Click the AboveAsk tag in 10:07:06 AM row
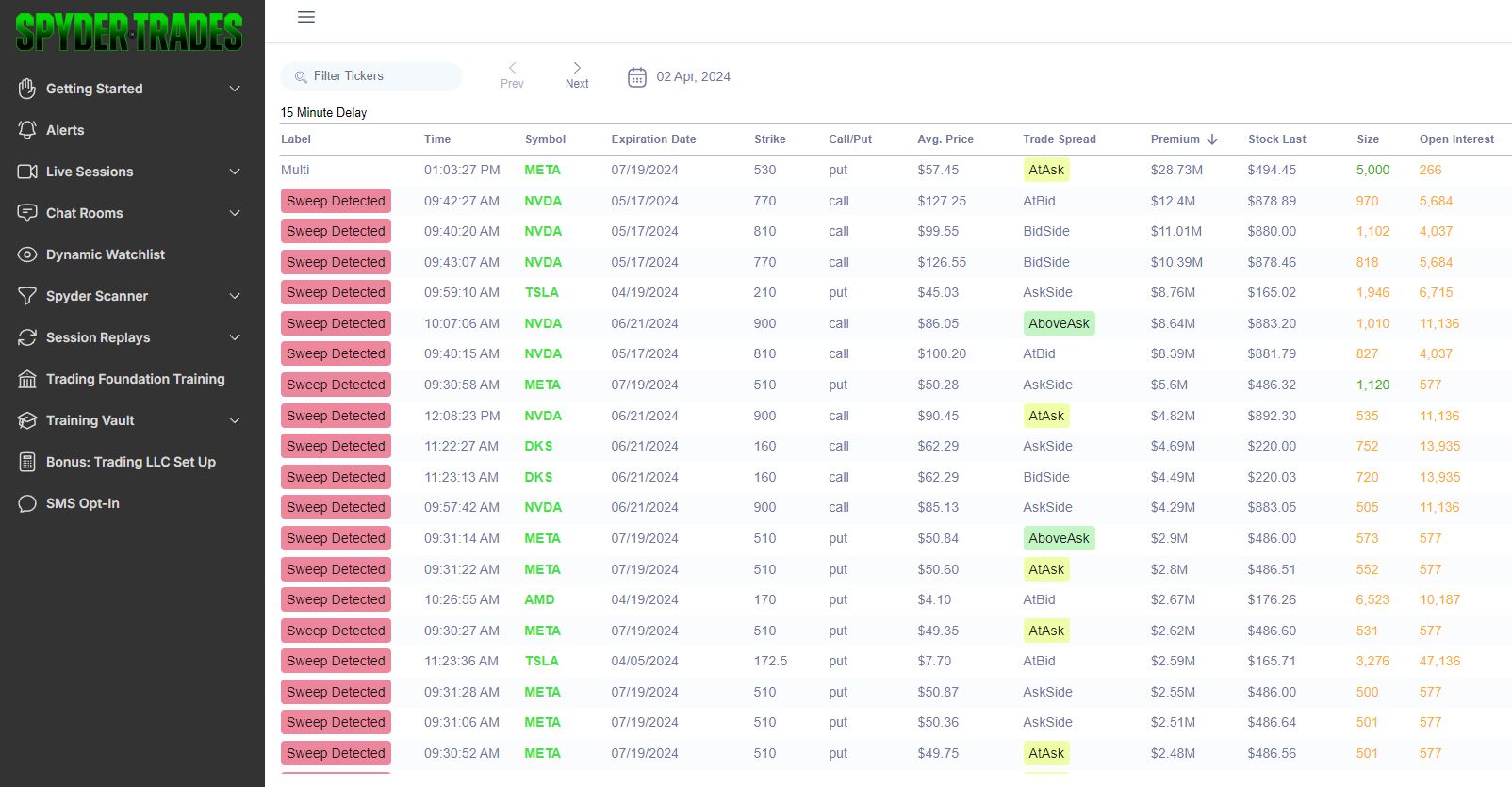 click(1059, 323)
